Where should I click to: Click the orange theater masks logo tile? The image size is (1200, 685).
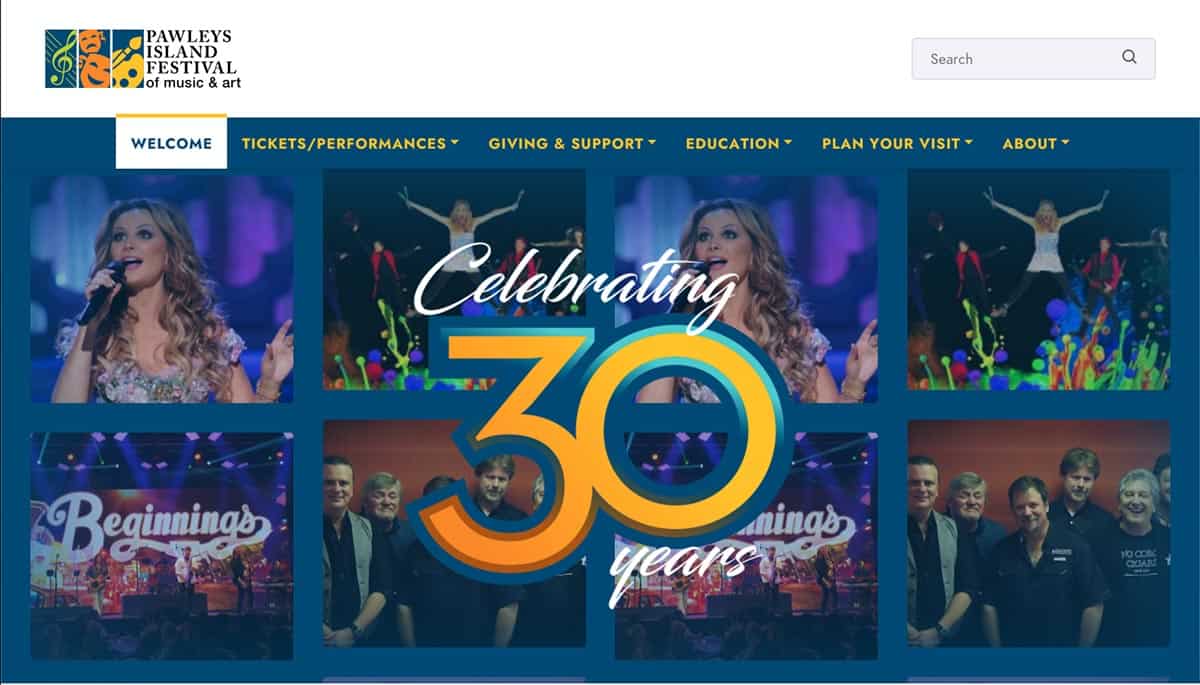(x=94, y=59)
